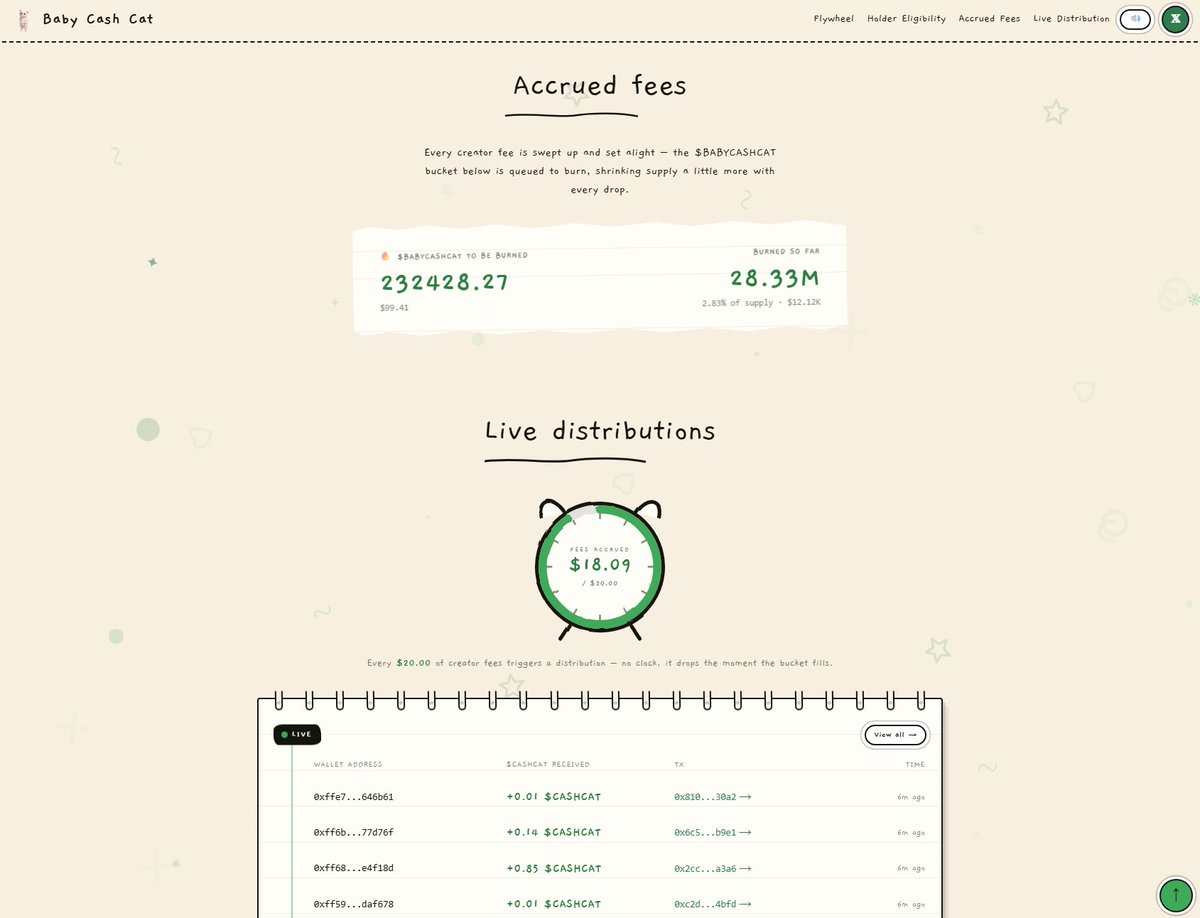Select wallet address 0xff68...e4f18d

[353, 868]
